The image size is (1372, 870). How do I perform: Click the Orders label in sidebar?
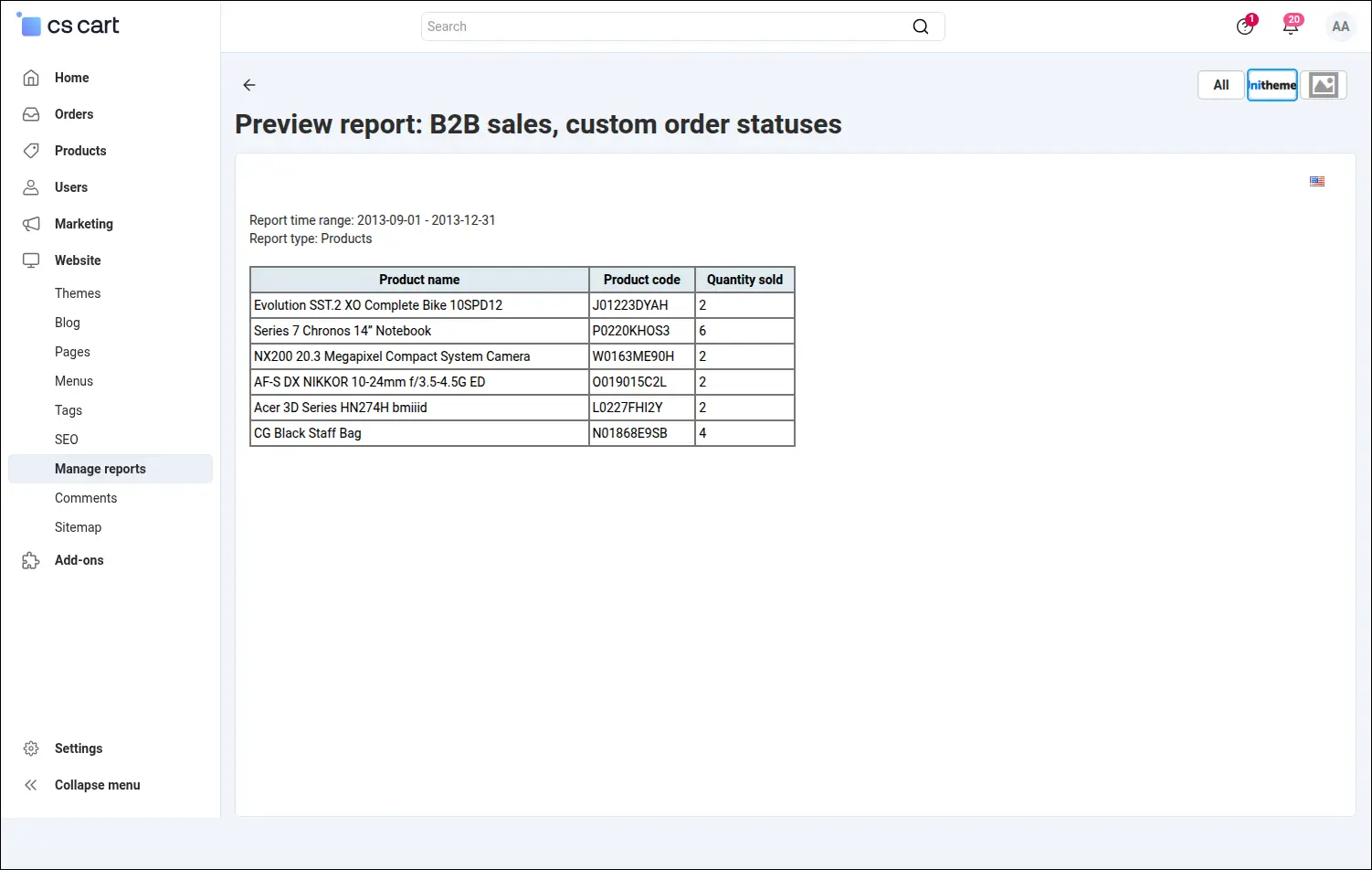point(74,114)
